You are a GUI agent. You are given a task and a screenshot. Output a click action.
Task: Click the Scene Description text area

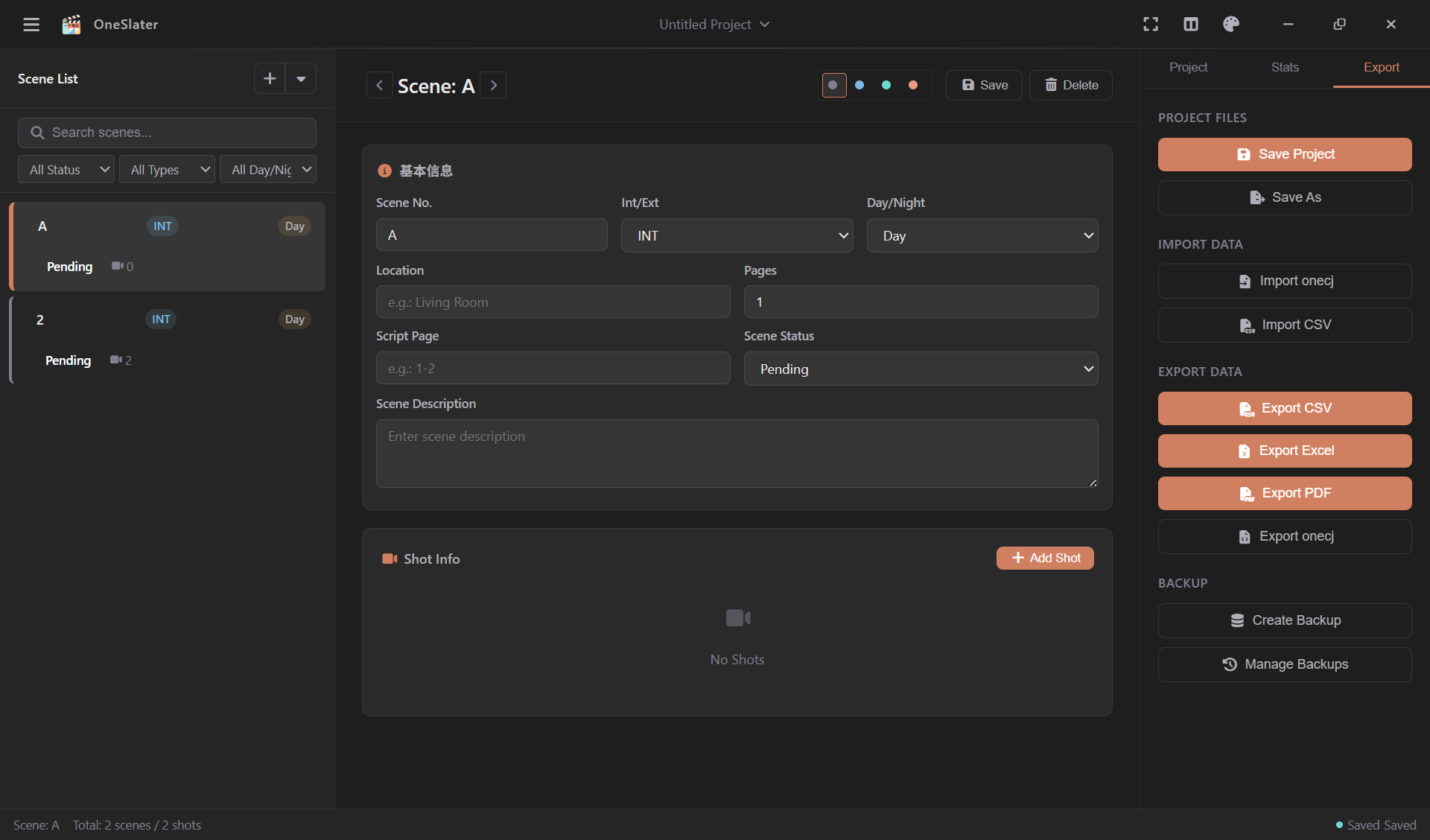pyautogui.click(x=737, y=454)
